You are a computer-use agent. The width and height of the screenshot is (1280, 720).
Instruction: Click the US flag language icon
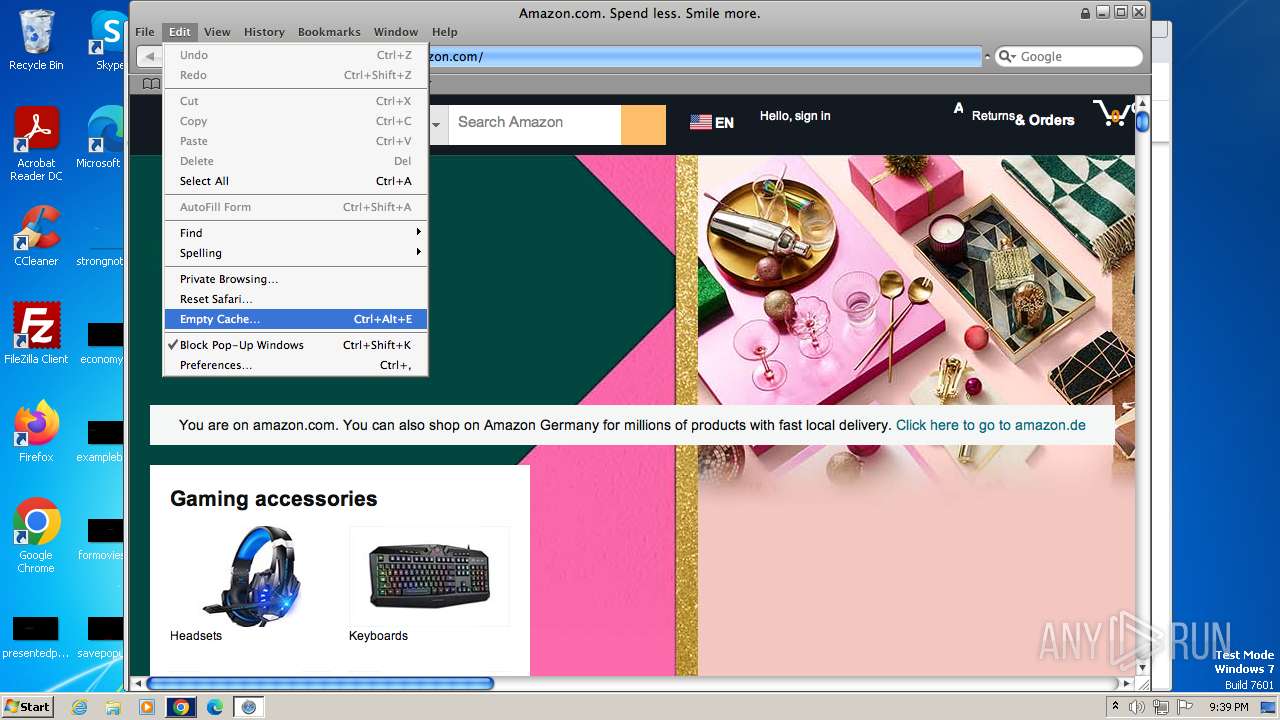[701, 122]
